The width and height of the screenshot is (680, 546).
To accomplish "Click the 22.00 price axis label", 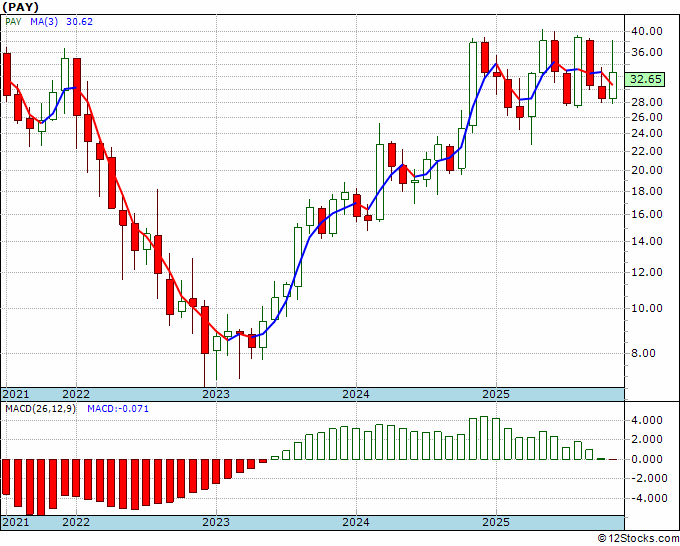I will tap(646, 151).
